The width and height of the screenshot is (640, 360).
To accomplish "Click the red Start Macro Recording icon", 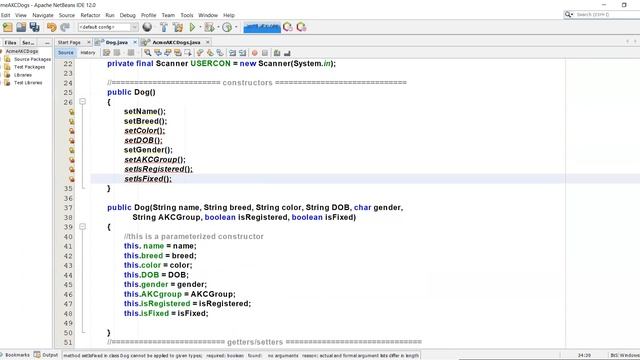I will (x=255, y=53).
